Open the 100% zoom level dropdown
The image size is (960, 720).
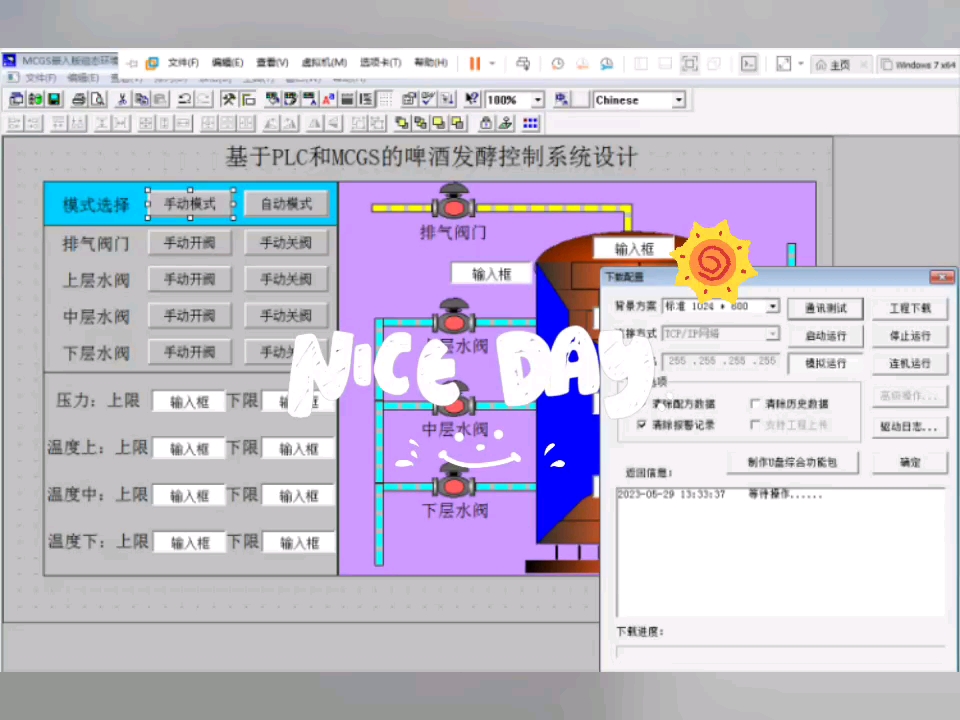536,100
